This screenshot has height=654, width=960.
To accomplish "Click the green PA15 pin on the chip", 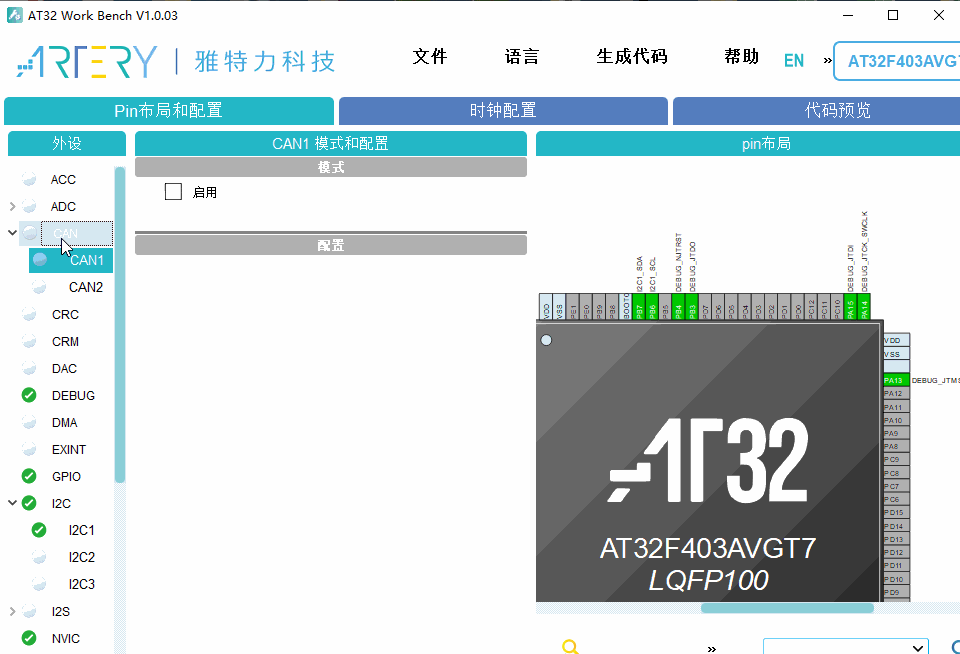I will [x=850, y=306].
